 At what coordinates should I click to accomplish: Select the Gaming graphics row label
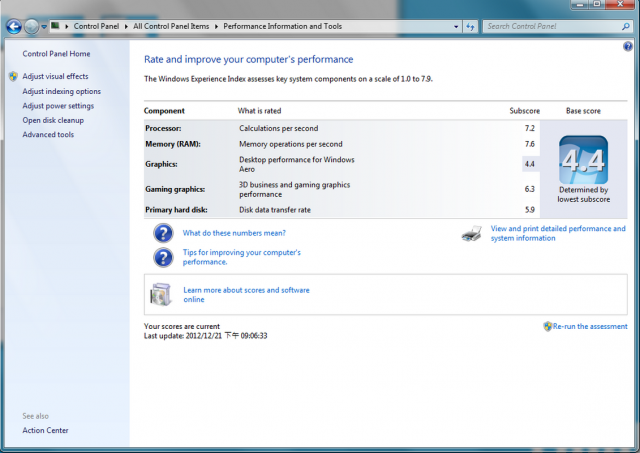click(175, 189)
